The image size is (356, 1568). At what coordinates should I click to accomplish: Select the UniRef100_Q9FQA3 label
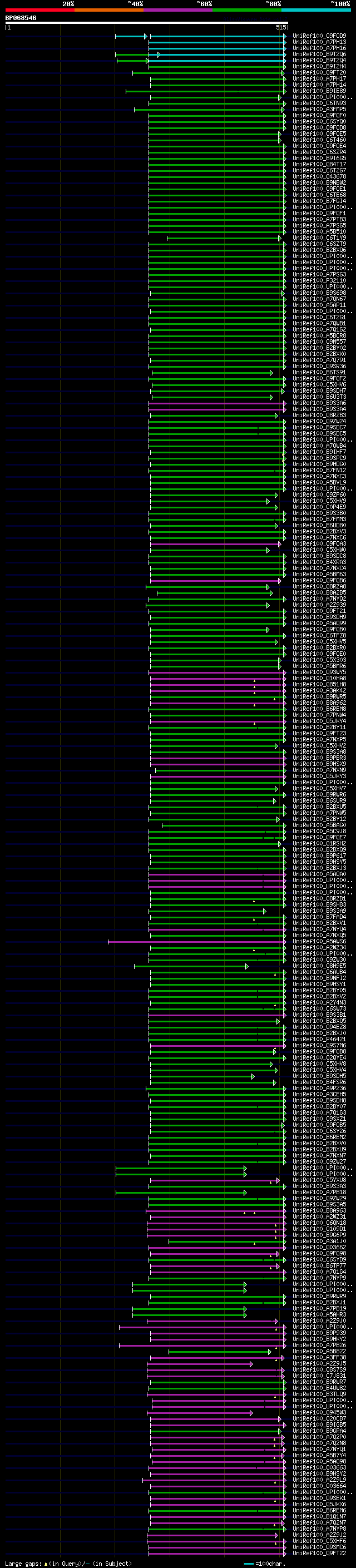click(x=319, y=544)
